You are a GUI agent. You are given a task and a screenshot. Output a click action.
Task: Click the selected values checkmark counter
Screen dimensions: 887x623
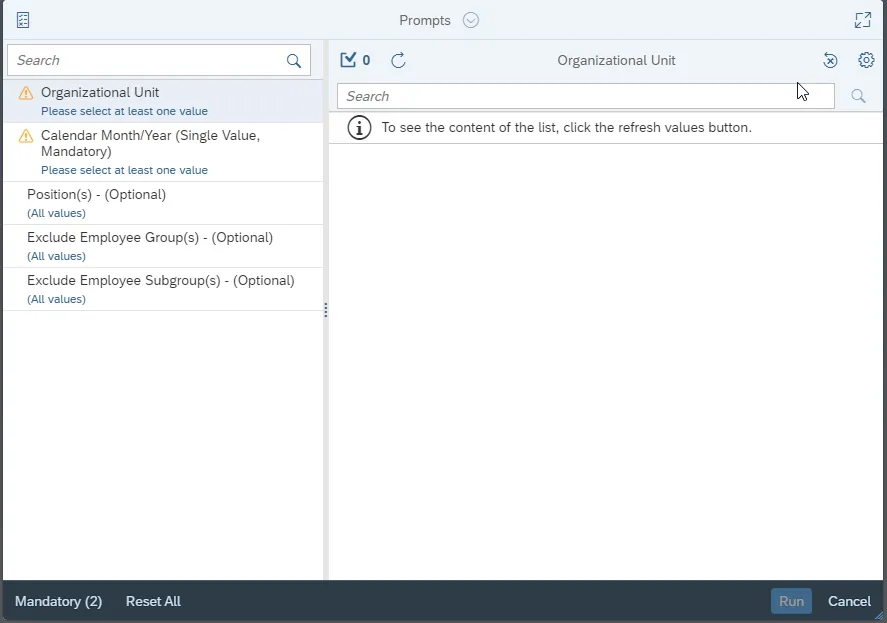(355, 60)
